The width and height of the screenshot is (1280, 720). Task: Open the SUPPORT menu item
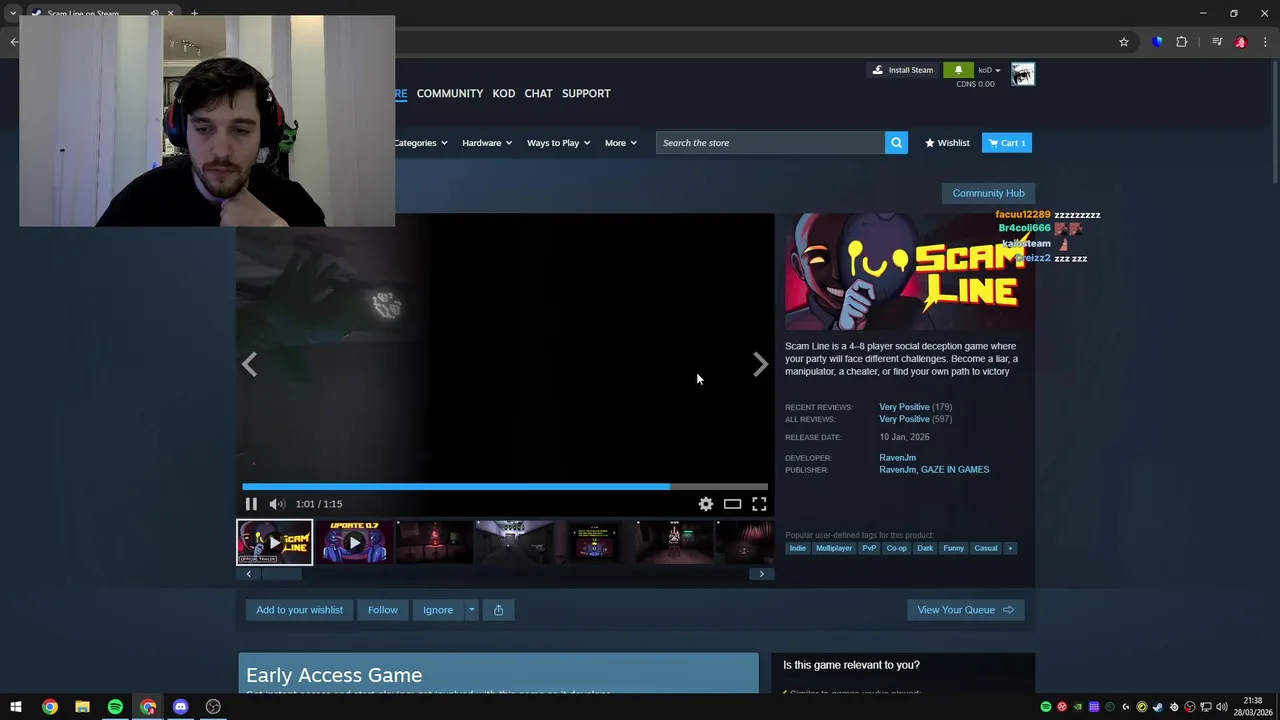(x=586, y=93)
